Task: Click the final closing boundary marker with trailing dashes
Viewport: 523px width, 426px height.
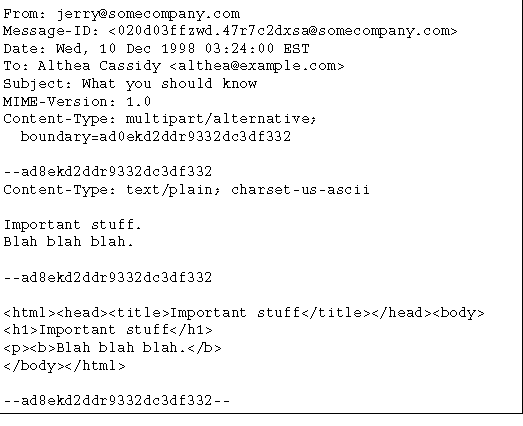Action: tap(117, 400)
